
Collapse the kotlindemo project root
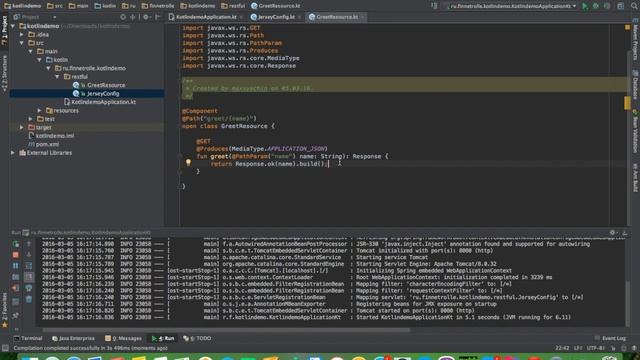(13, 26)
